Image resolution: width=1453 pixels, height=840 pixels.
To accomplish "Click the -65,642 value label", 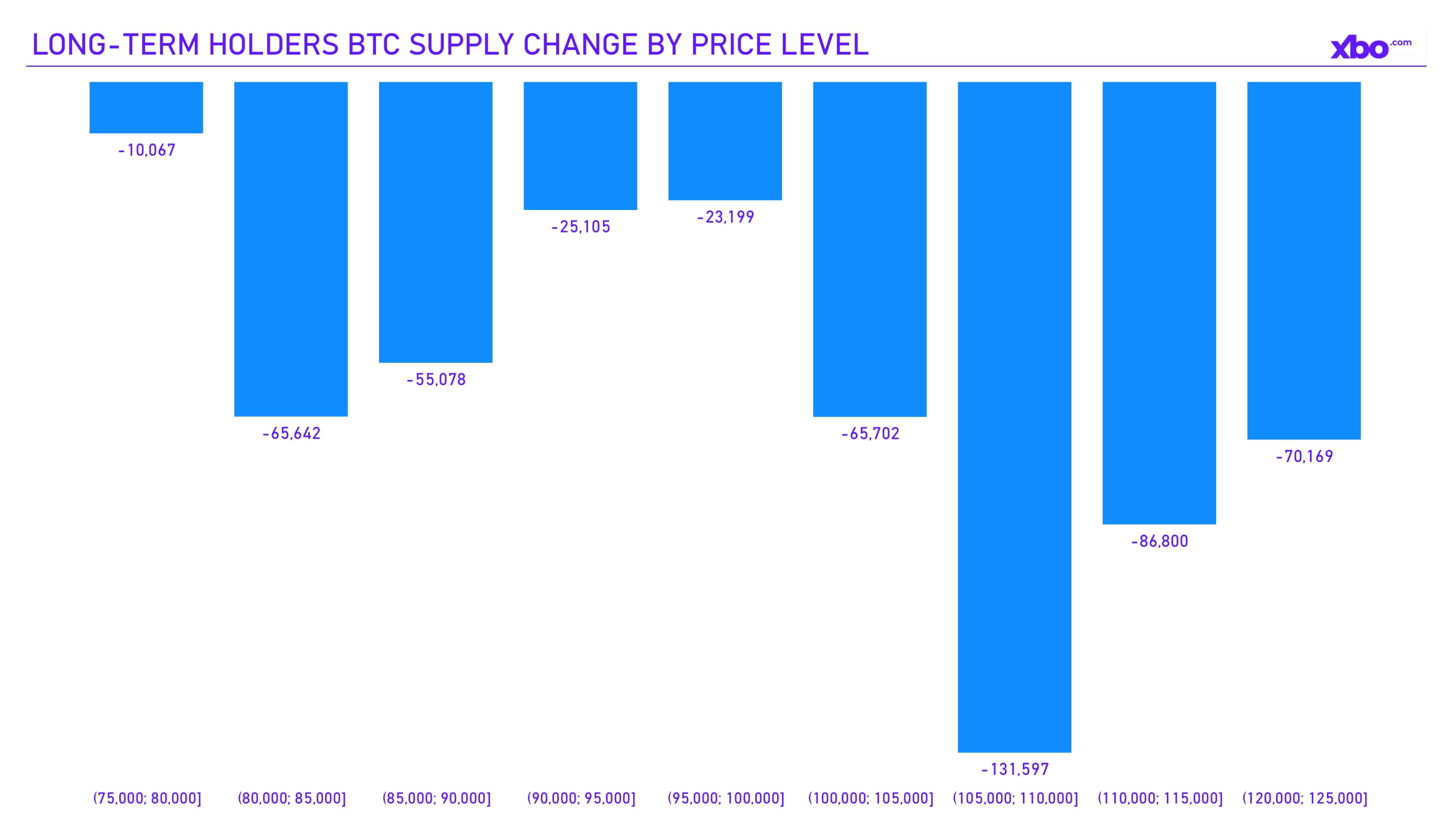I will click(x=291, y=434).
